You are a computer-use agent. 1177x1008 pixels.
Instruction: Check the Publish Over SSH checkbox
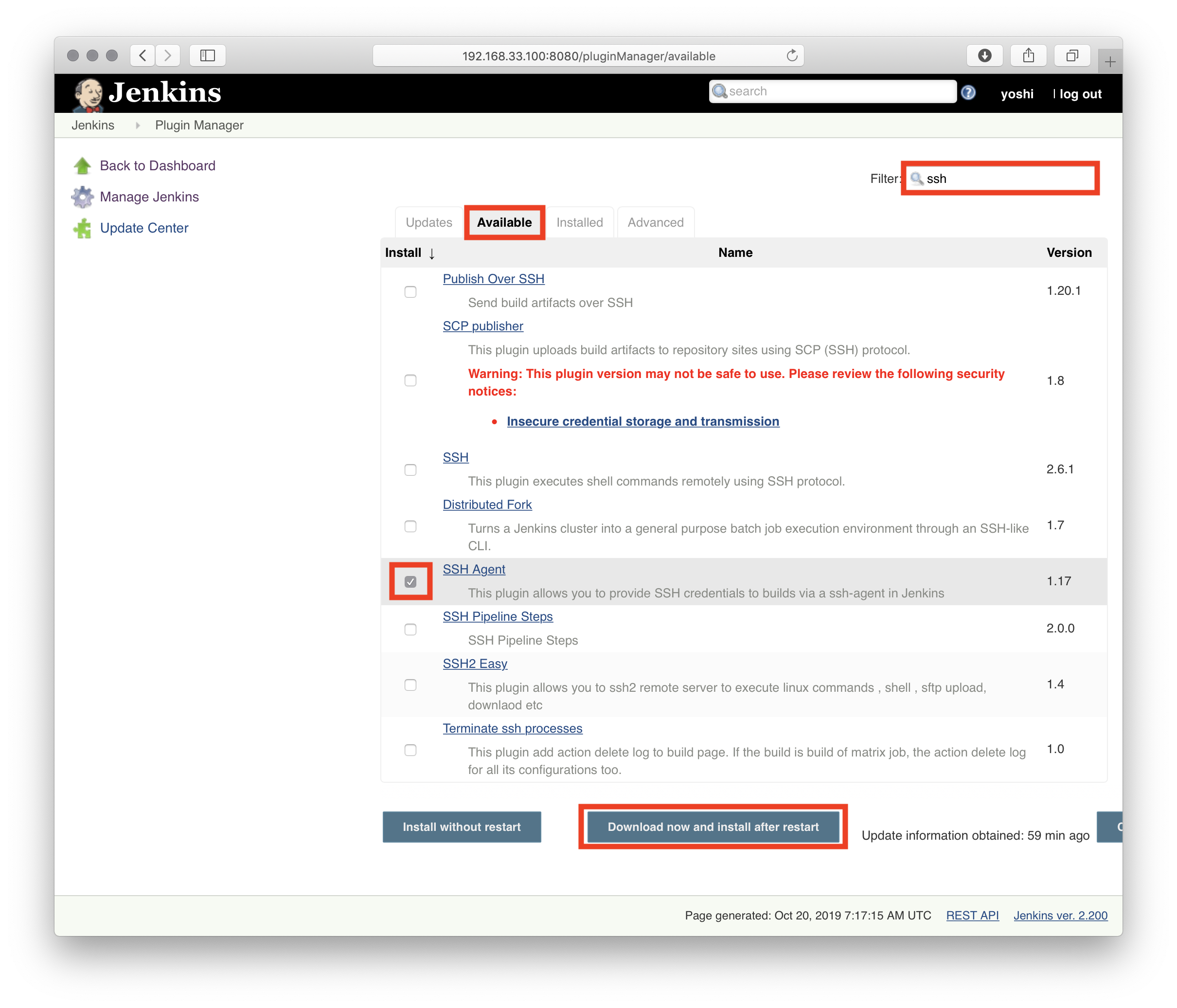click(410, 292)
